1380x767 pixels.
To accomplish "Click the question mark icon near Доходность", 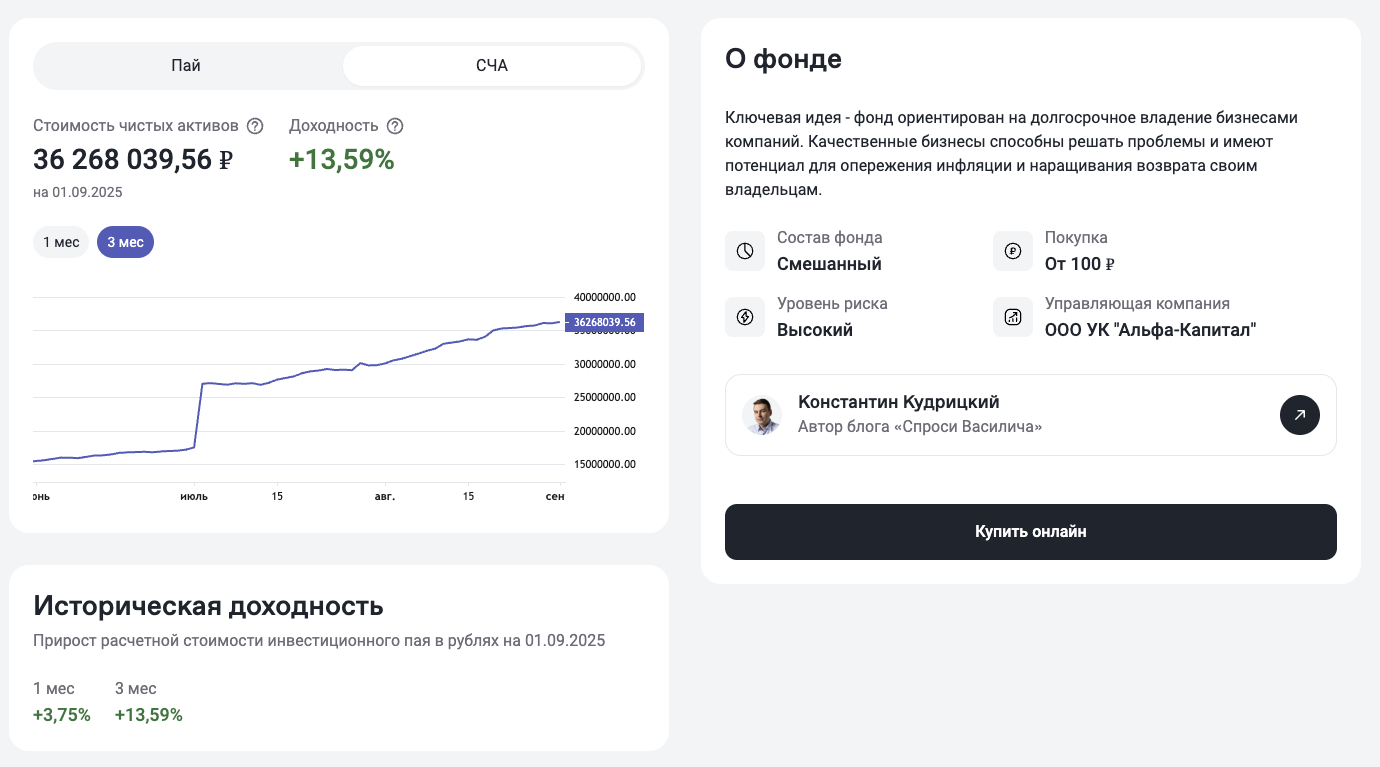I will pos(395,125).
